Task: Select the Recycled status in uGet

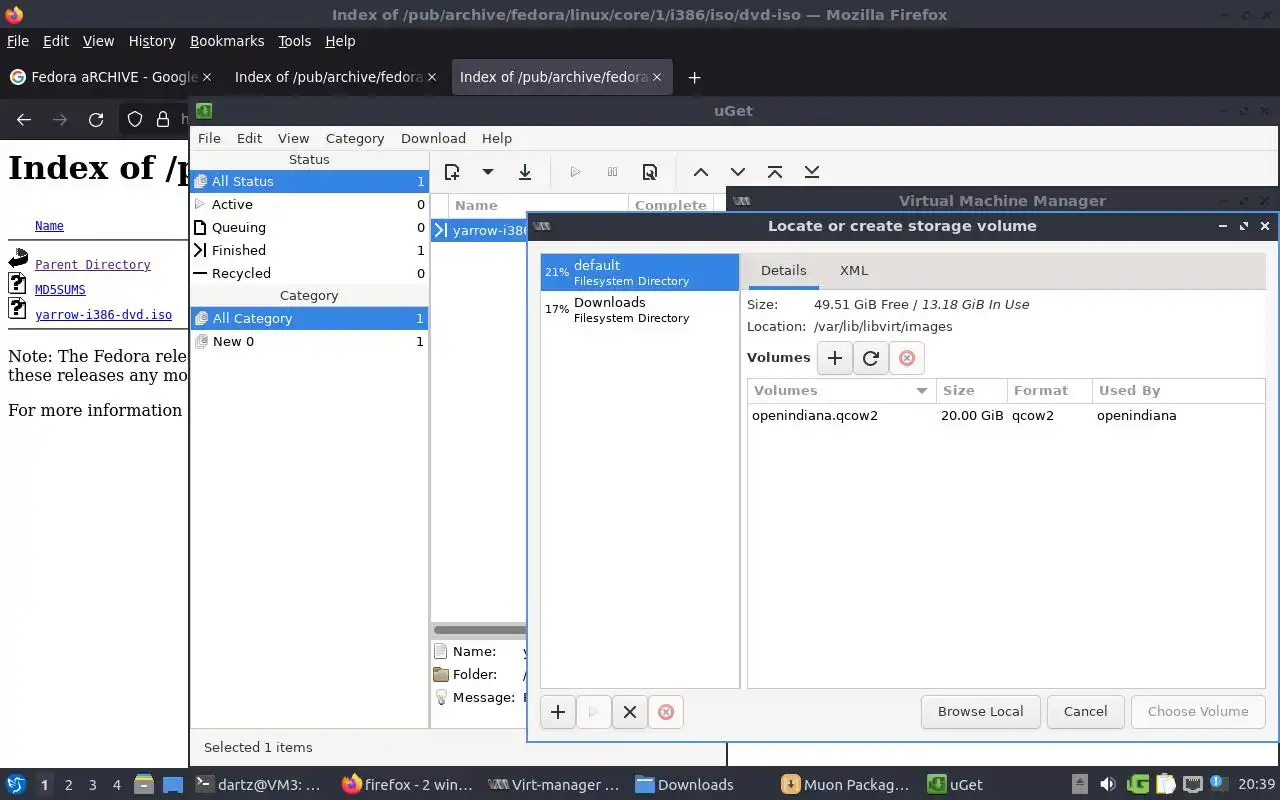Action: coord(310,273)
